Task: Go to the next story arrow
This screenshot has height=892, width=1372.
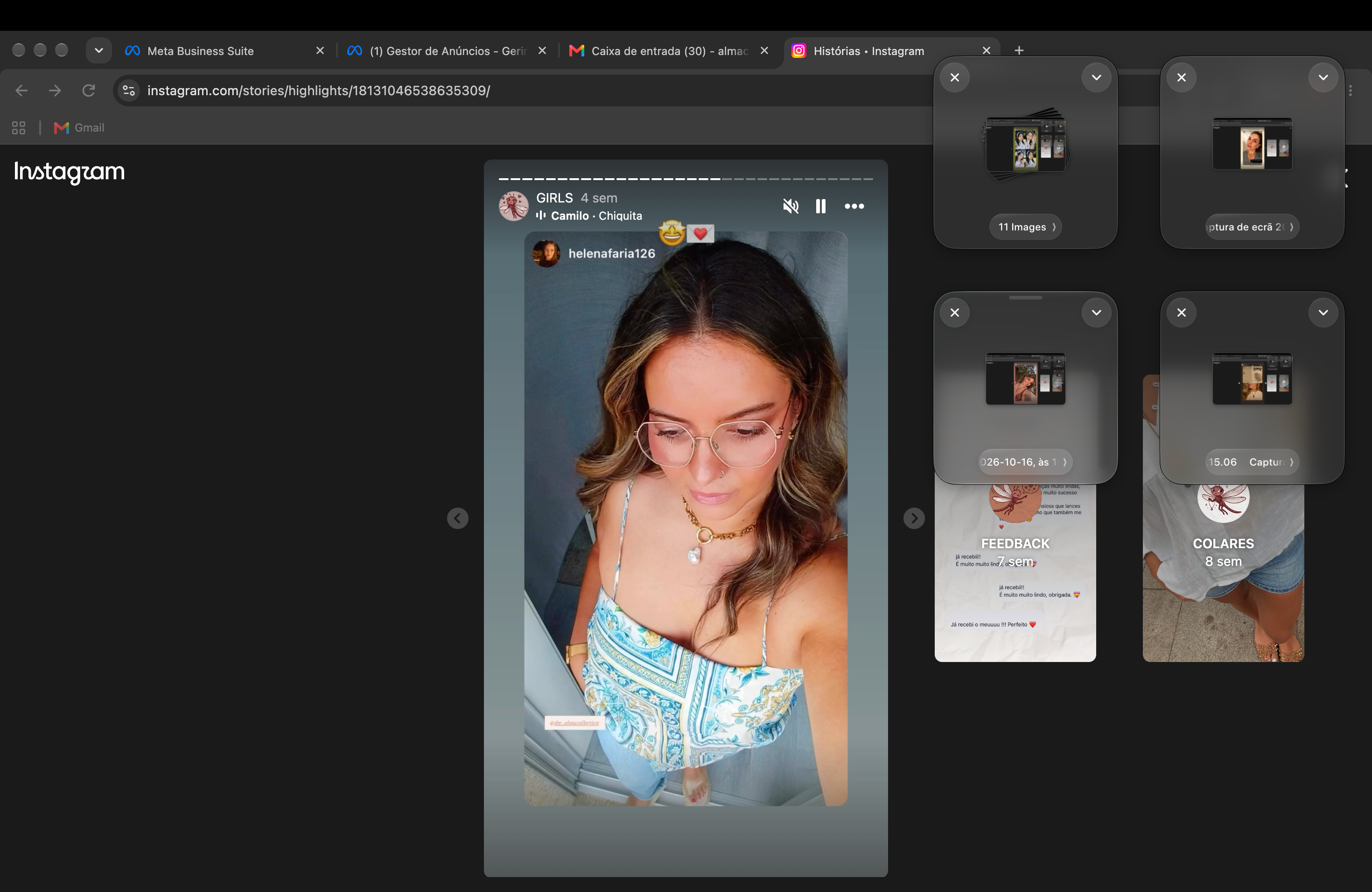Action: [914, 518]
